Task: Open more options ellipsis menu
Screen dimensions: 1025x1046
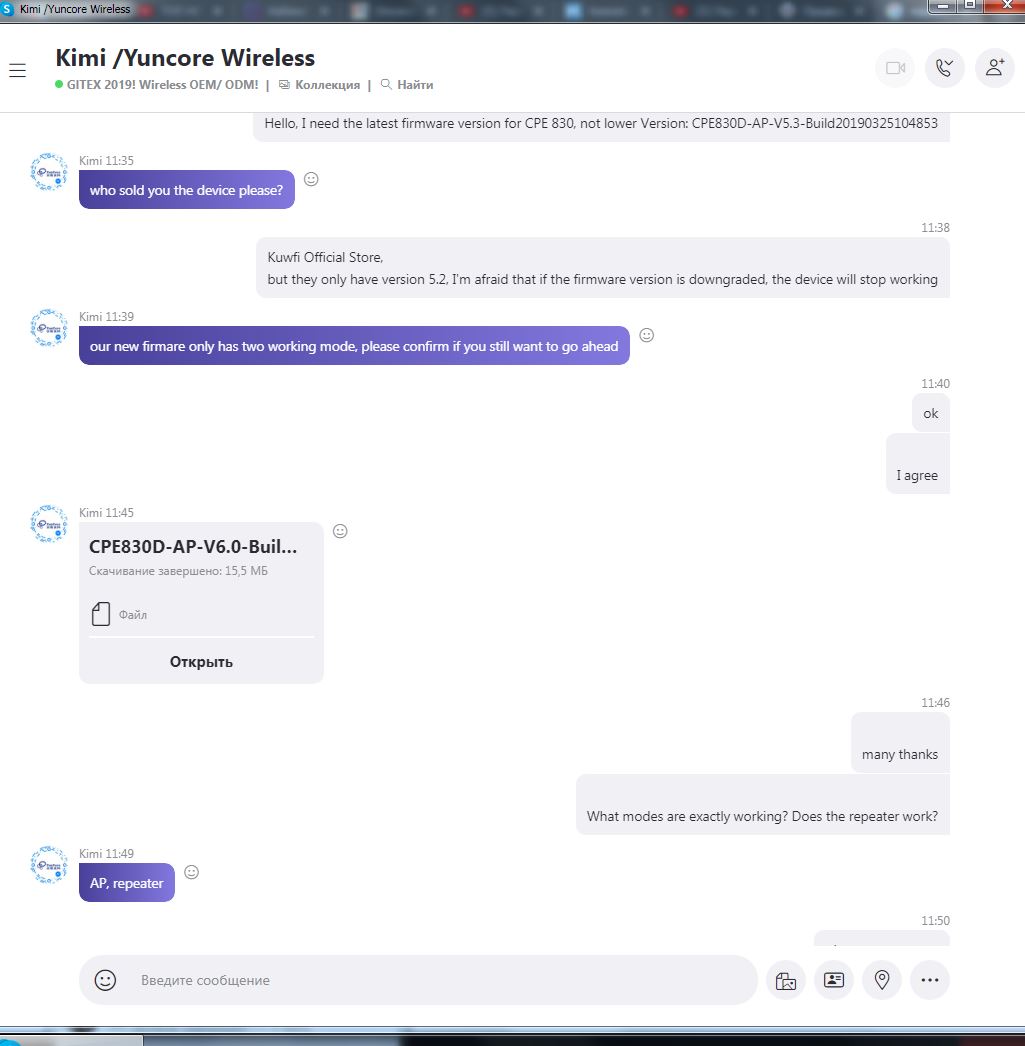Action: pyautogui.click(x=930, y=980)
